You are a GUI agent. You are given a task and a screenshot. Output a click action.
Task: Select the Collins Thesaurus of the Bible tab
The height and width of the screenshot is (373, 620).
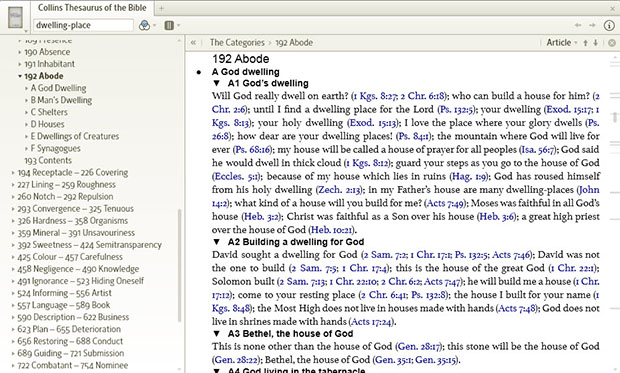click(92, 8)
